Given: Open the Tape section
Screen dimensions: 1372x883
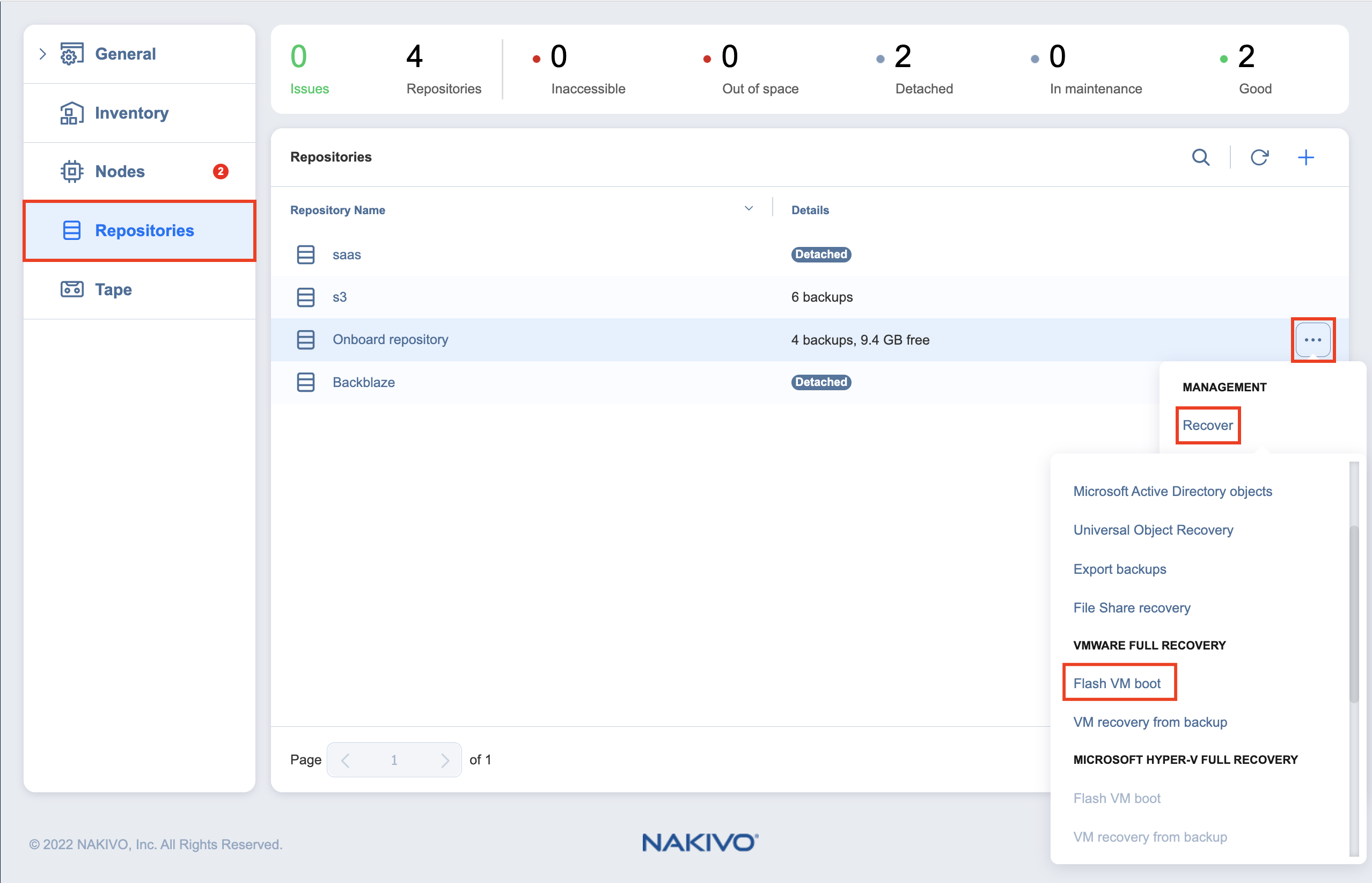Looking at the screenshot, I should click(140, 289).
